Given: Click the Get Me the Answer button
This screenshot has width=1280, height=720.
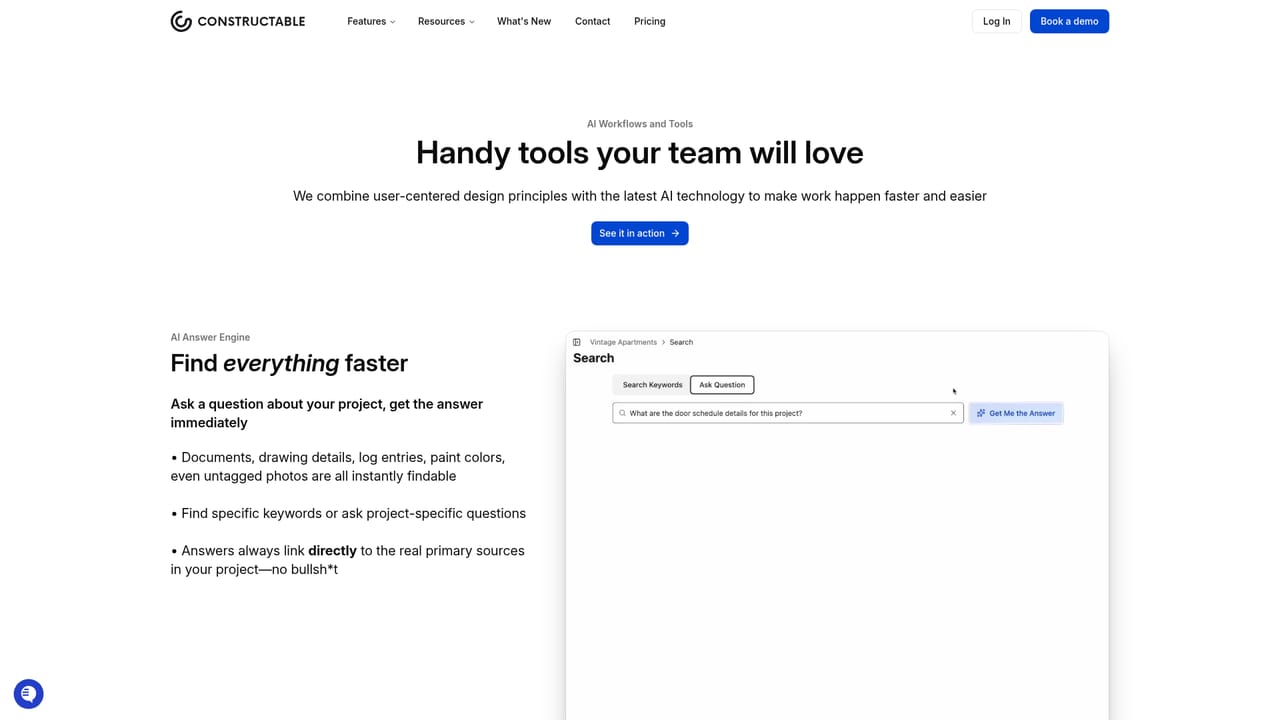Looking at the screenshot, I should [1016, 413].
